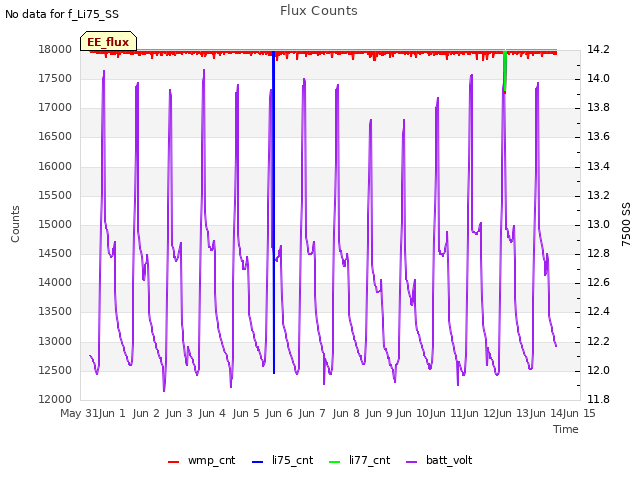This screenshot has width=640, height=480.
Task: Click the Jun 6 x-axis tick label
Action: click(279, 413)
